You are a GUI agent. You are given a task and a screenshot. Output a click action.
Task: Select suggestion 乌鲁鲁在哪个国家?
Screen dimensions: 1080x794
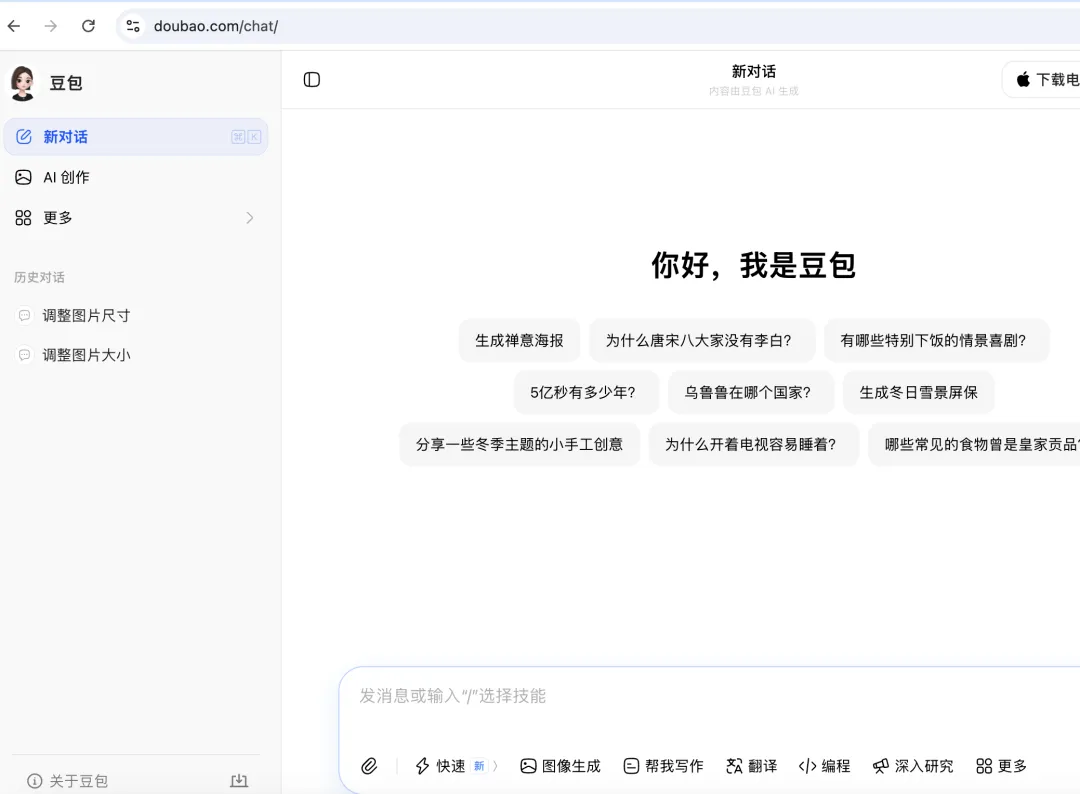(x=751, y=393)
